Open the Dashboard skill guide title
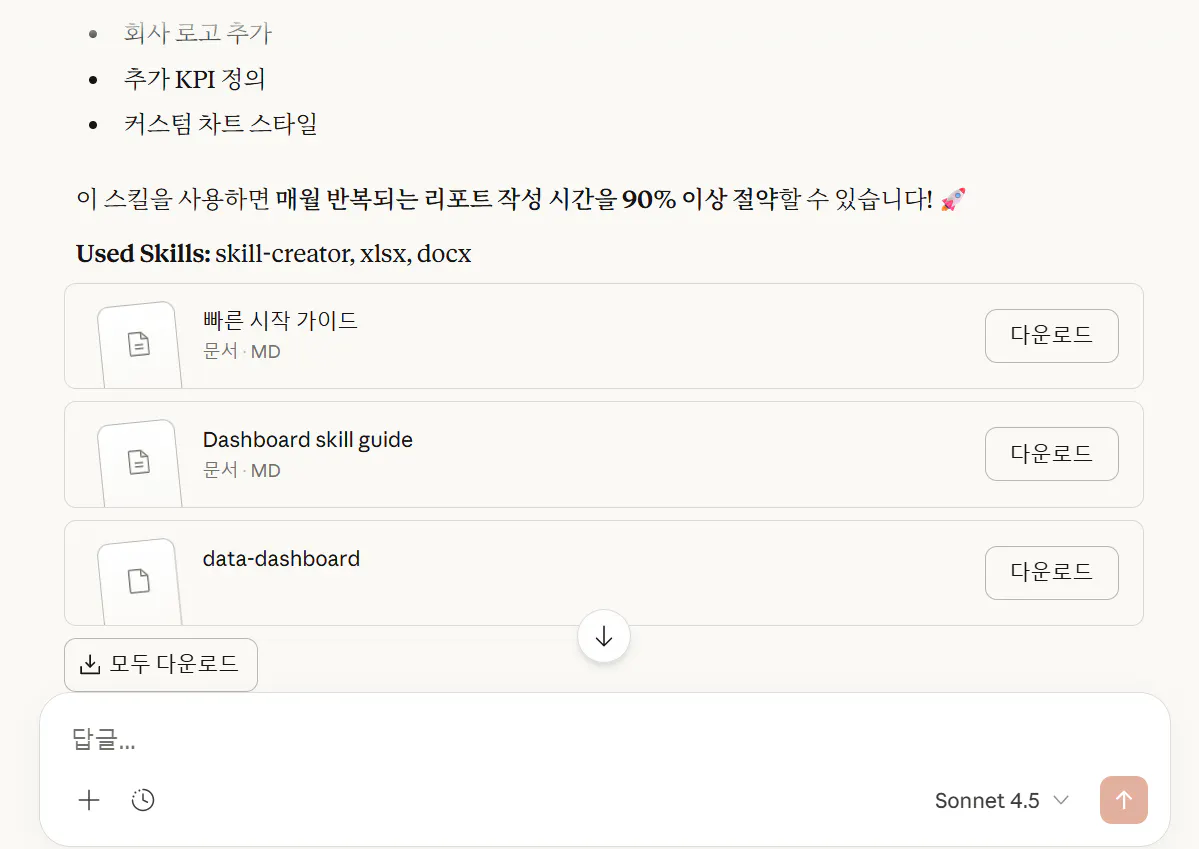1199x849 pixels. 308,440
